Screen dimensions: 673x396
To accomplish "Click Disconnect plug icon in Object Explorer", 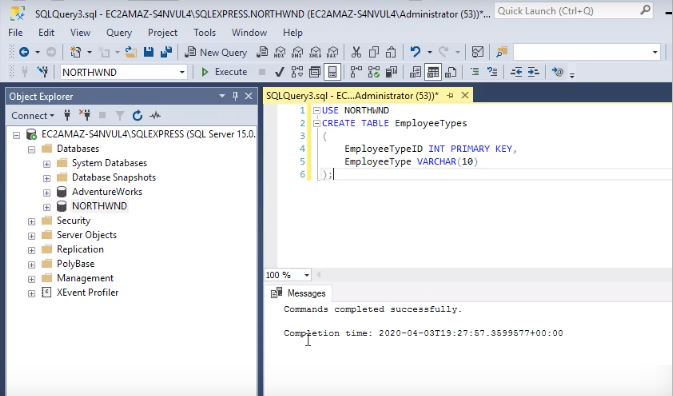I will click(x=85, y=115).
